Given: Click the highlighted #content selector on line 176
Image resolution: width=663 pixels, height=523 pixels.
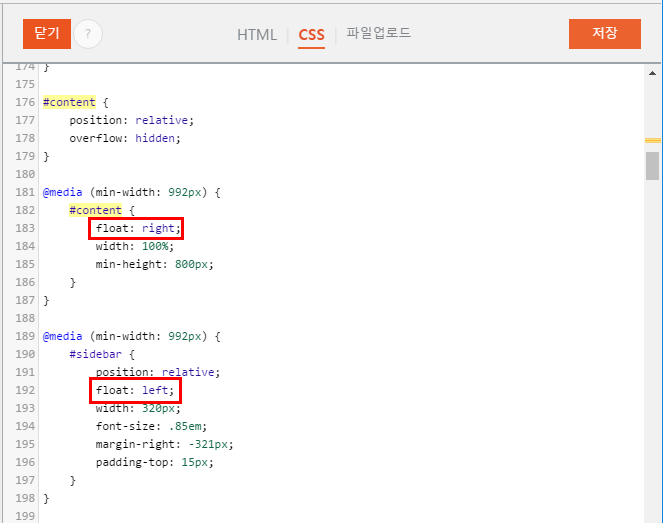Looking at the screenshot, I should pos(69,102).
